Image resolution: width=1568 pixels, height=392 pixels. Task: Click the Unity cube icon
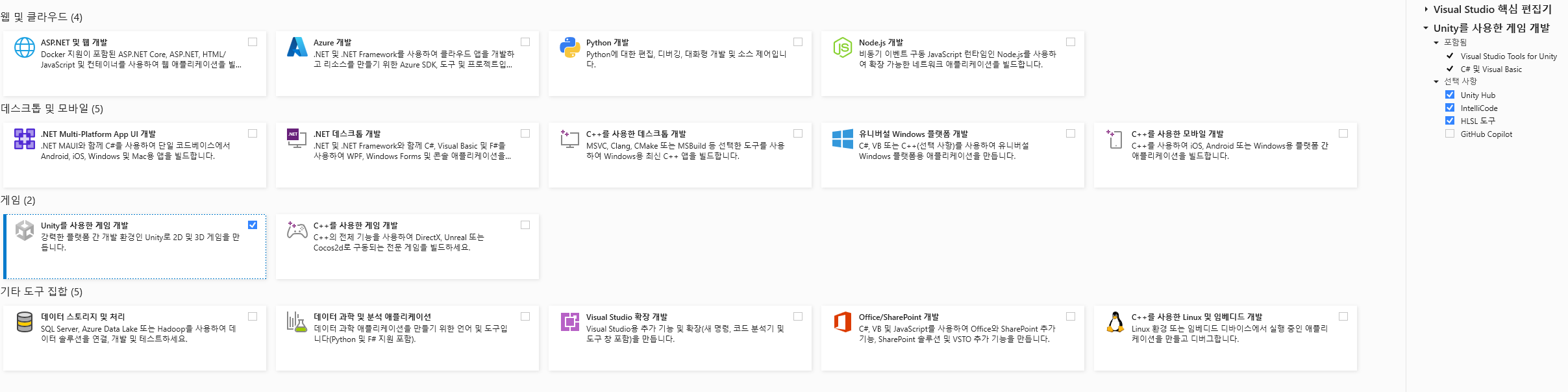[25, 230]
